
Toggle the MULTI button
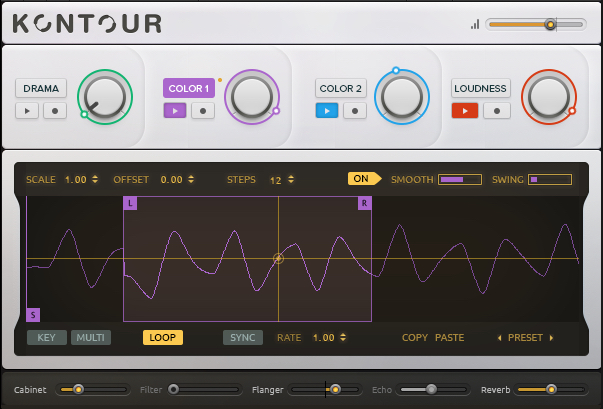(91, 338)
